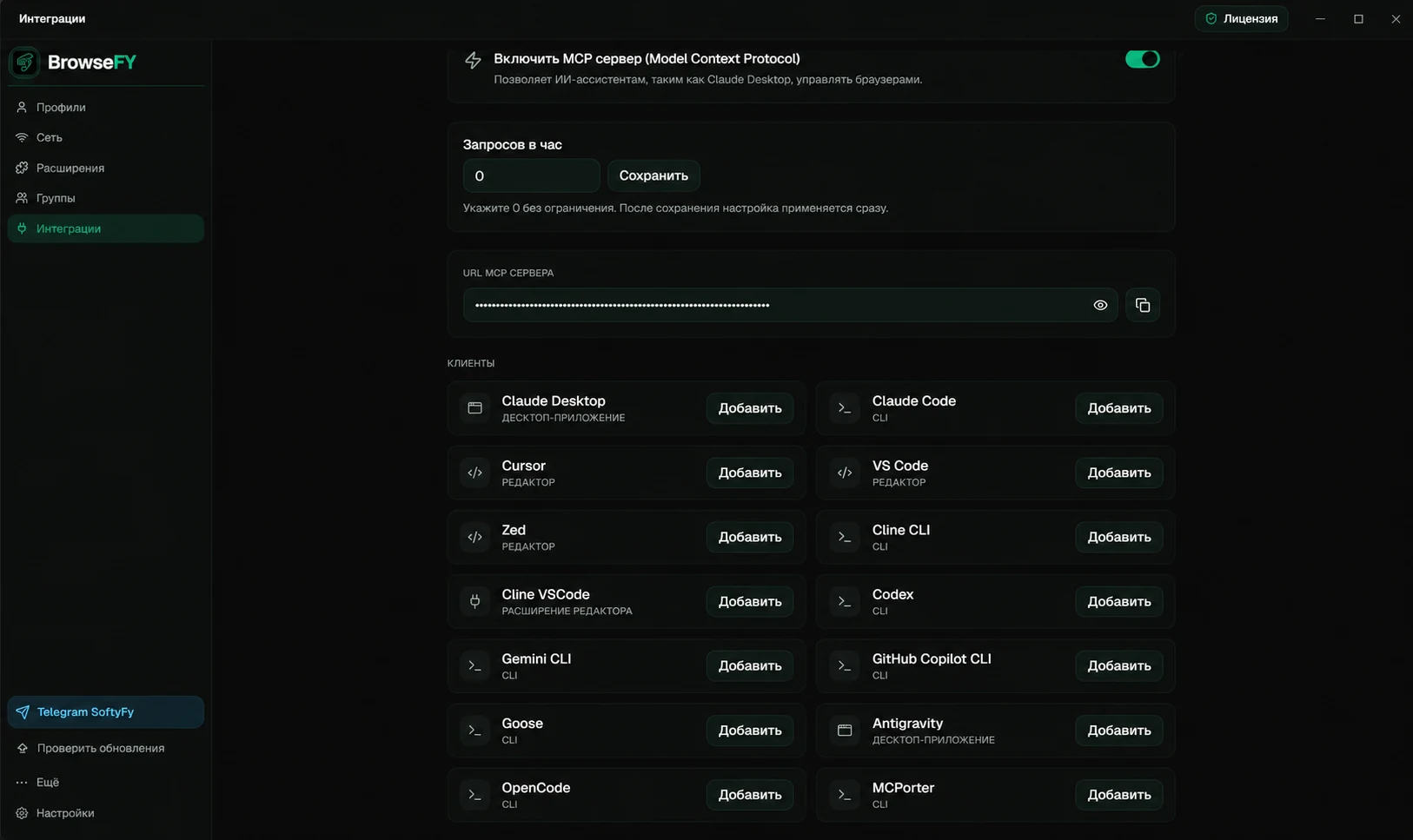Click the Telegram paper plane icon
The image size is (1413, 840).
23,711
